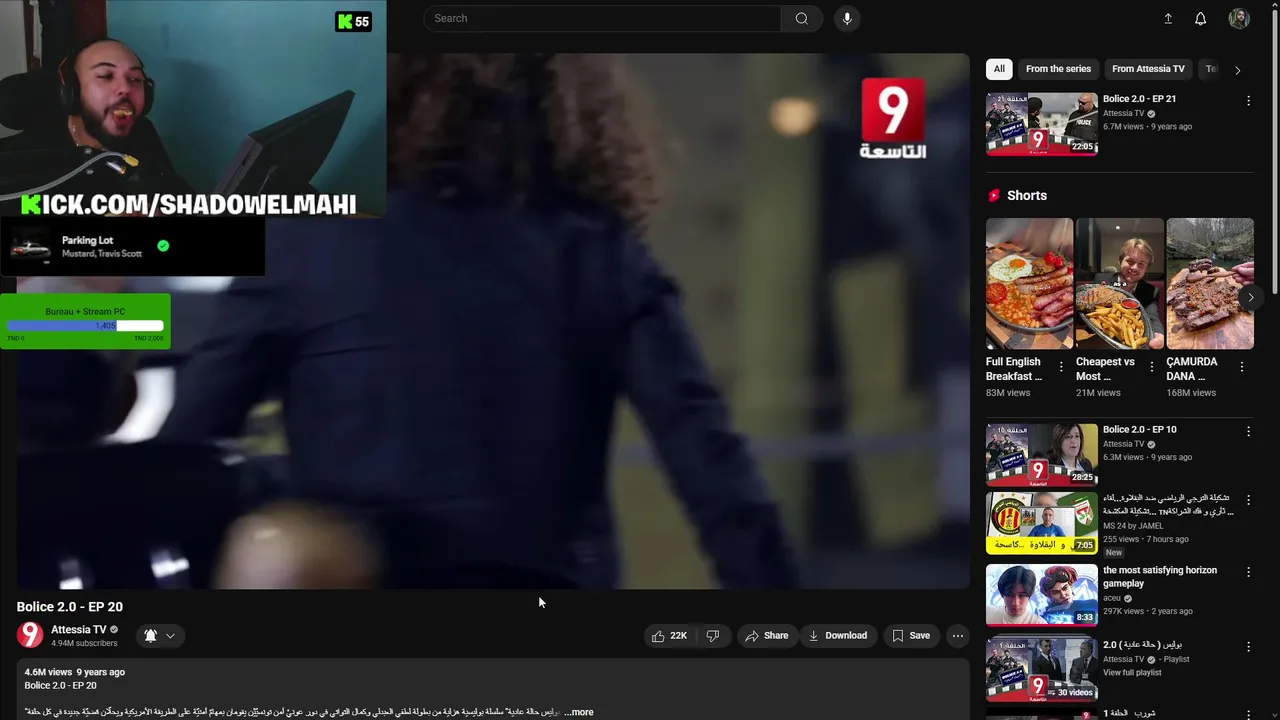Click MS 24 by JAMEL channel name
Viewport: 1280px width, 720px height.
click(1133, 526)
